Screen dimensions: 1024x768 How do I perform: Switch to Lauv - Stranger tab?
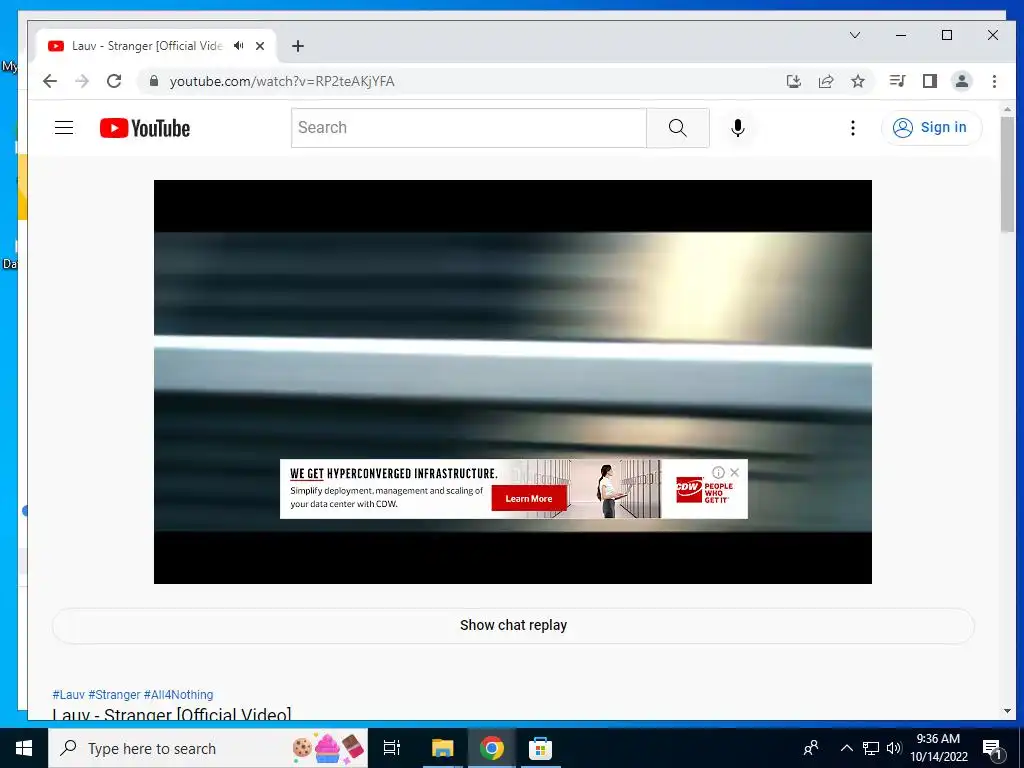point(147,46)
